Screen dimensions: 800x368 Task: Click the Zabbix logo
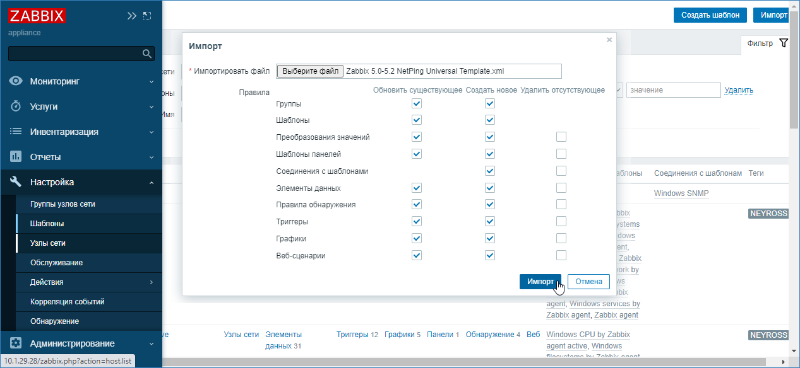click(37, 16)
